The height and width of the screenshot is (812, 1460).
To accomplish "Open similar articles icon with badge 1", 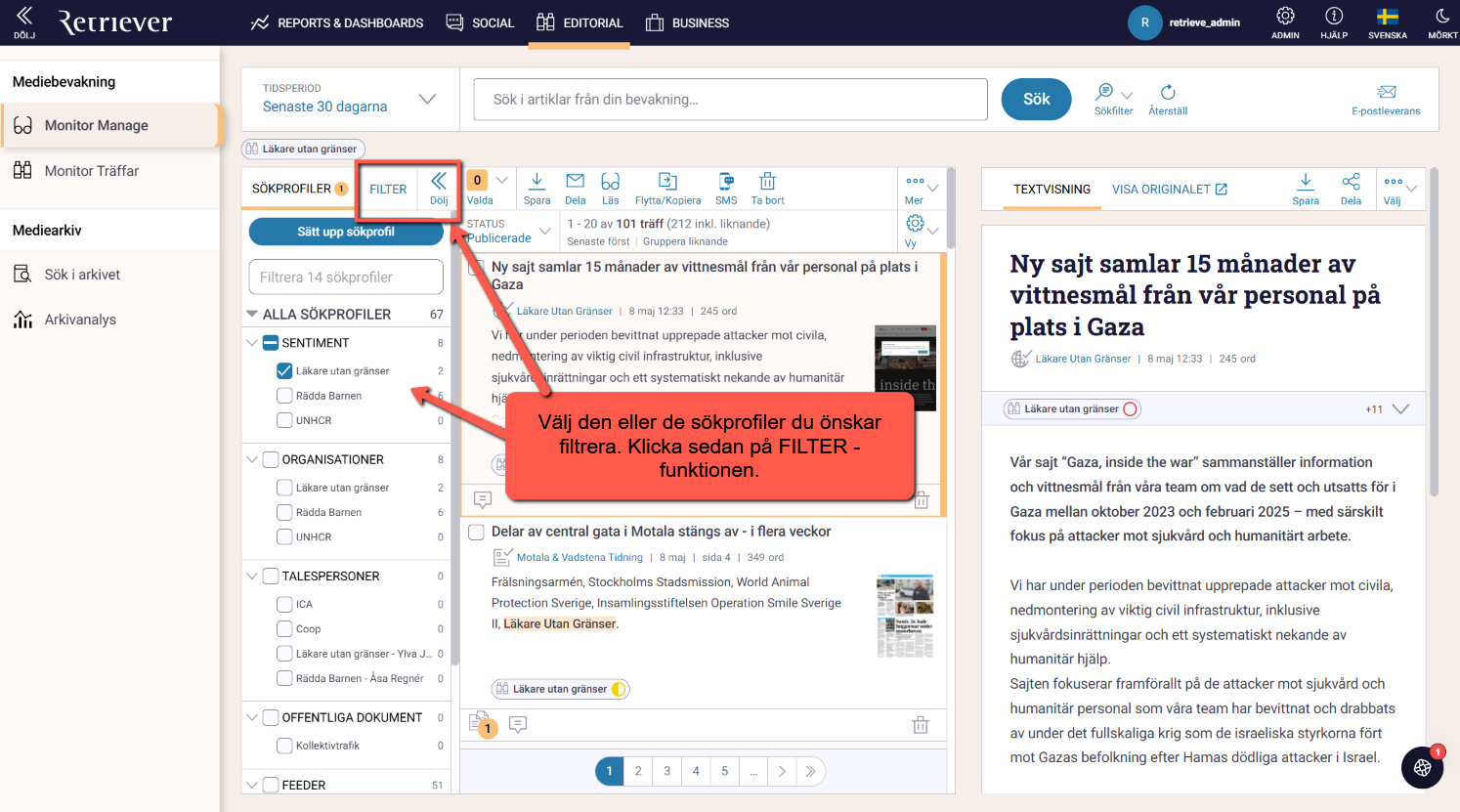I will click(x=482, y=724).
